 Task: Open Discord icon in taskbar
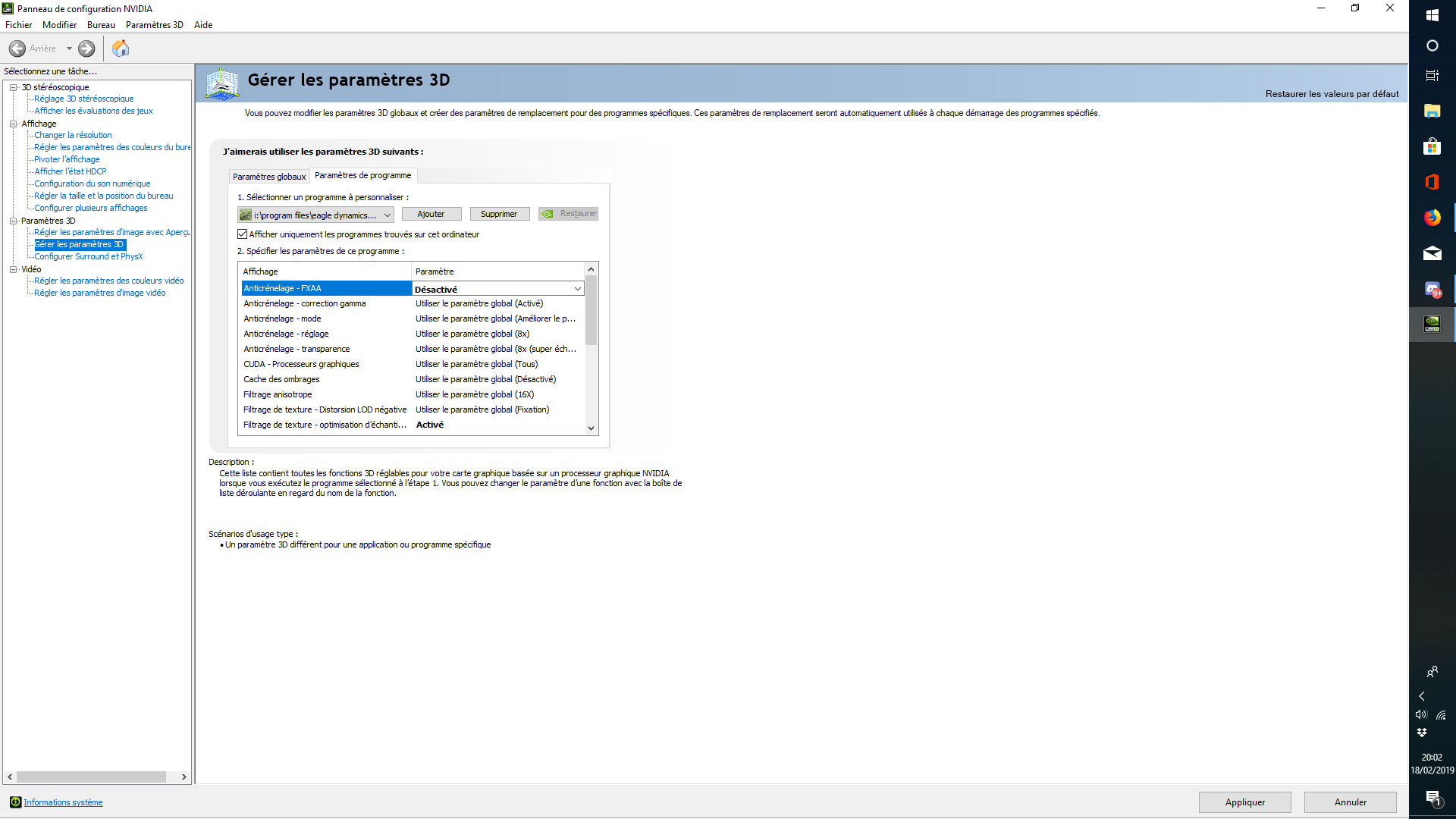click(x=1432, y=289)
